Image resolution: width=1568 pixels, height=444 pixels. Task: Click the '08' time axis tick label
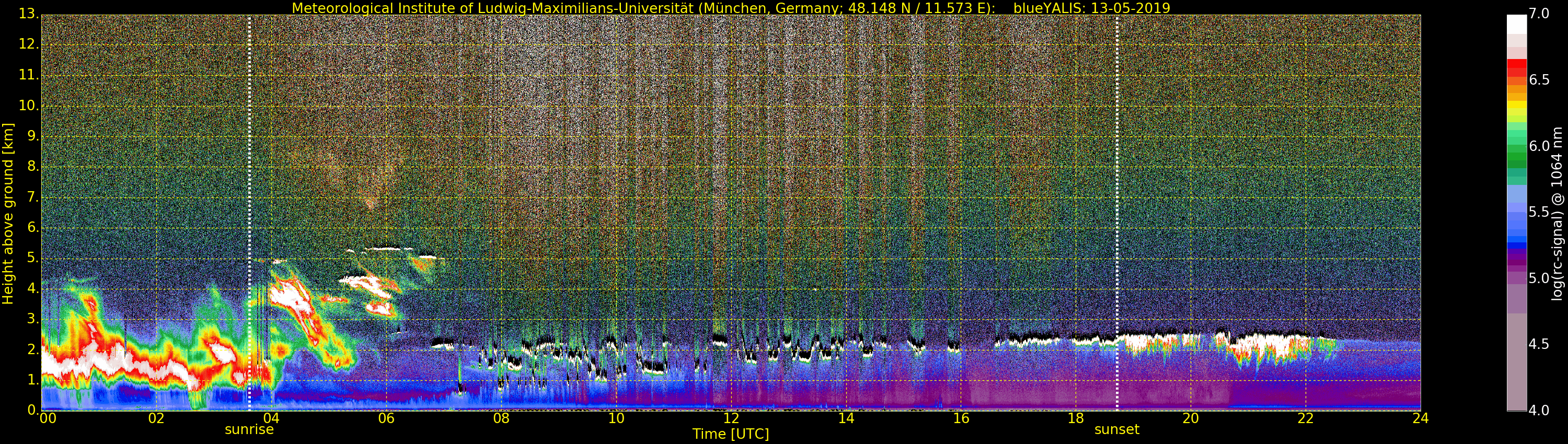[501, 418]
